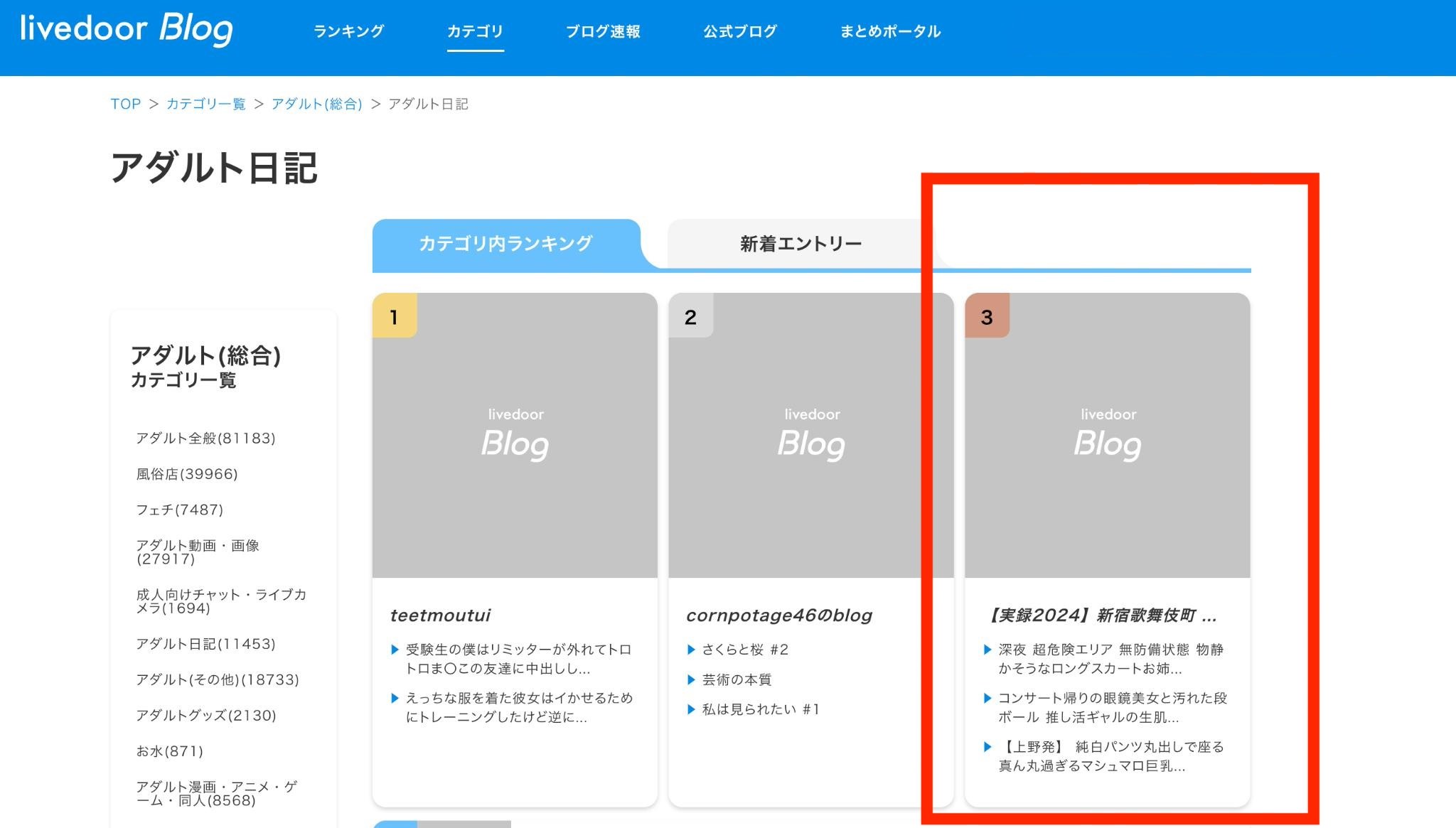Viewport: 1456px width, 828px height.
Task: Open the post 【上野発】 純白パンツ
Action: (1111, 756)
